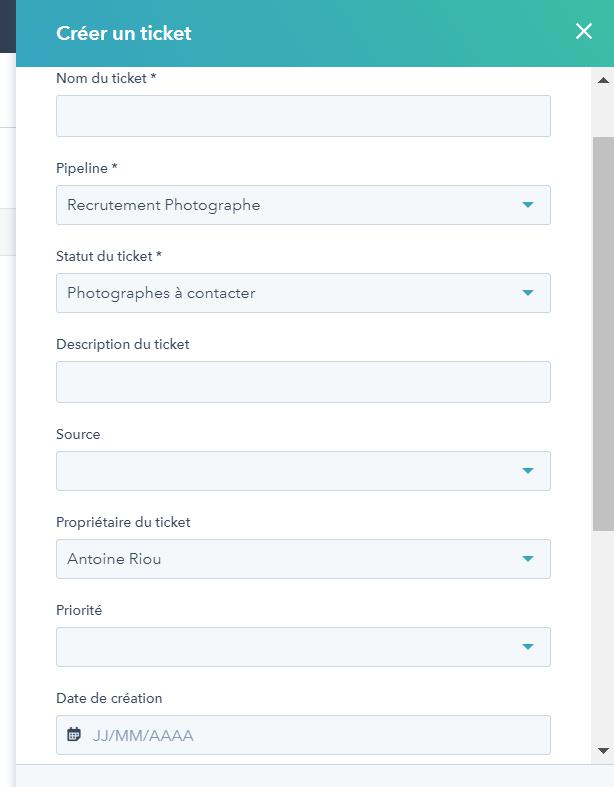Viewport: 614px width, 787px height.
Task: Click the calendar icon in Date de création
Action: tap(74, 735)
